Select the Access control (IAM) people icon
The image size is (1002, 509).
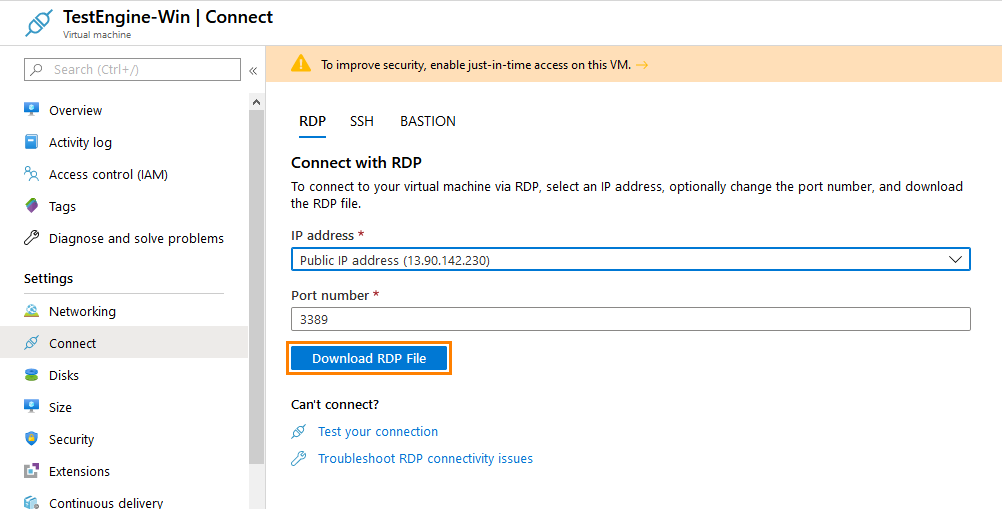pyautogui.click(x=31, y=173)
